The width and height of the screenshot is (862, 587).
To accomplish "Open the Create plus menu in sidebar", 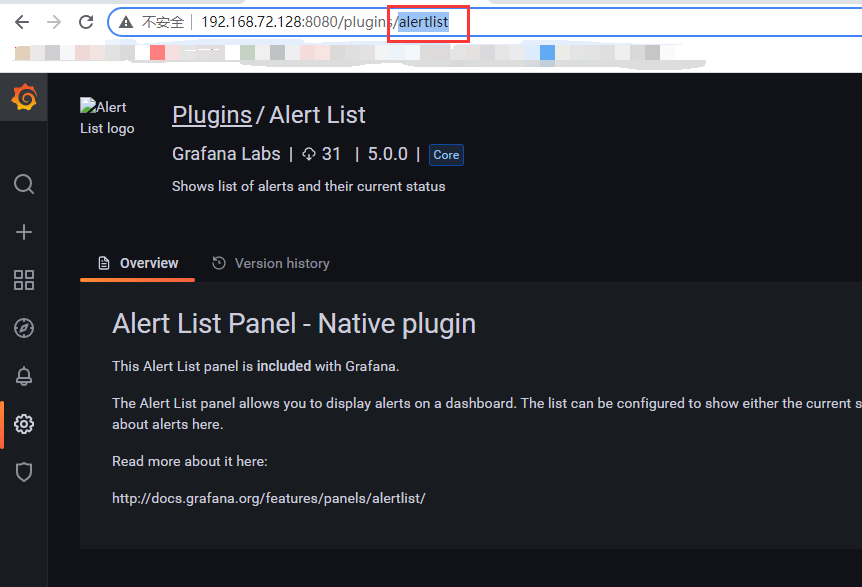I will point(24,232).
